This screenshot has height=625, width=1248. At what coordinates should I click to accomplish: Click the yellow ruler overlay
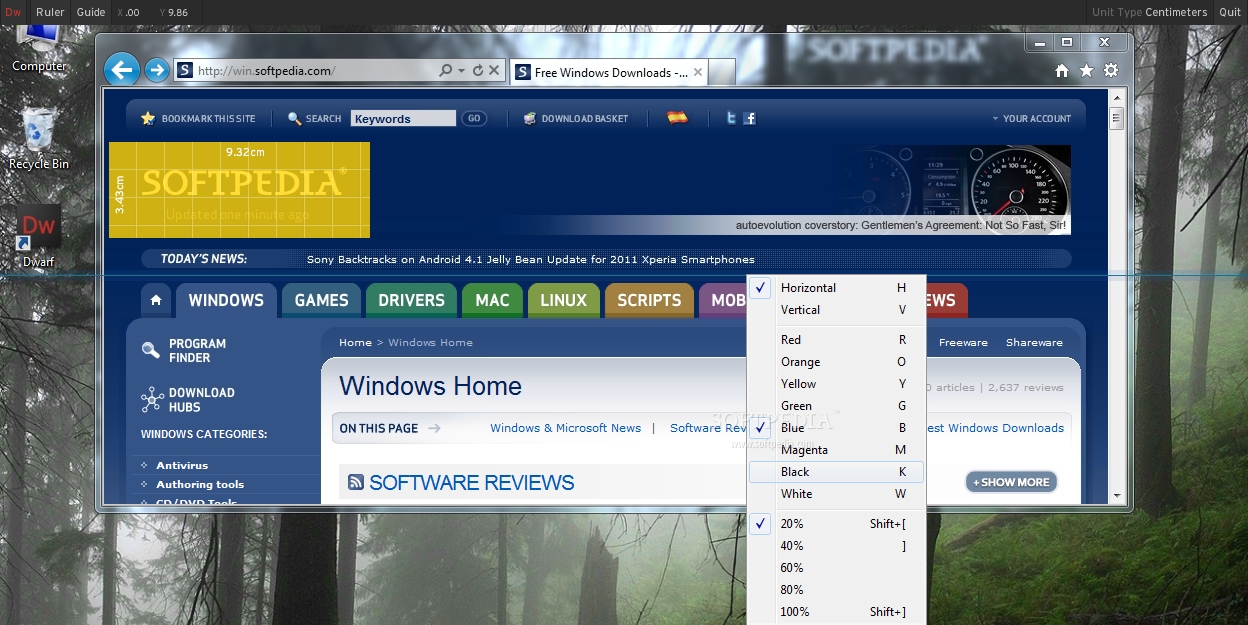(239, 190)
